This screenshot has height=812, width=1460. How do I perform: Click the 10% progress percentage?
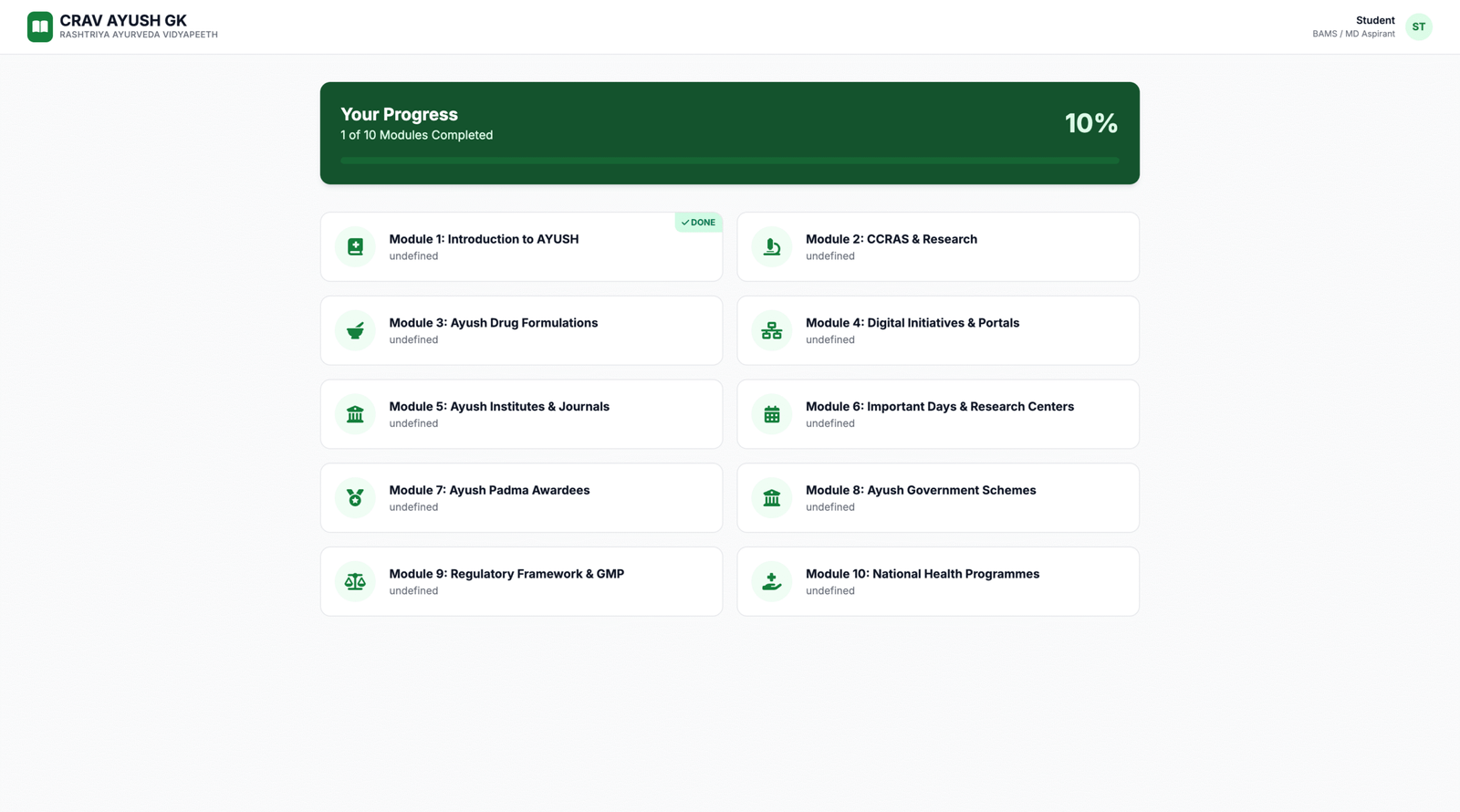[1090, 123]
